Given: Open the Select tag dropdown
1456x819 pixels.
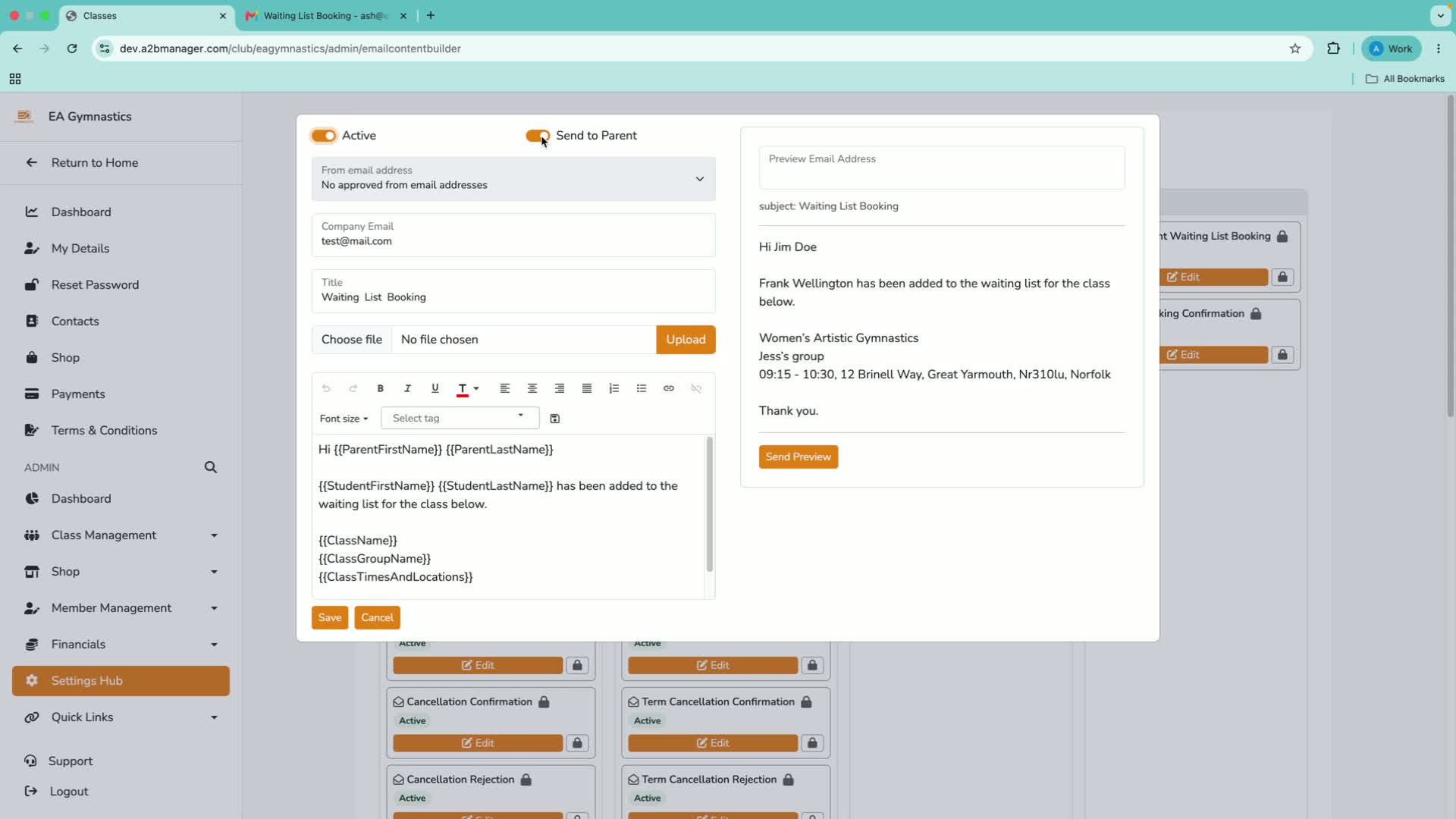Looking at the screenshot, I should 460,418.
